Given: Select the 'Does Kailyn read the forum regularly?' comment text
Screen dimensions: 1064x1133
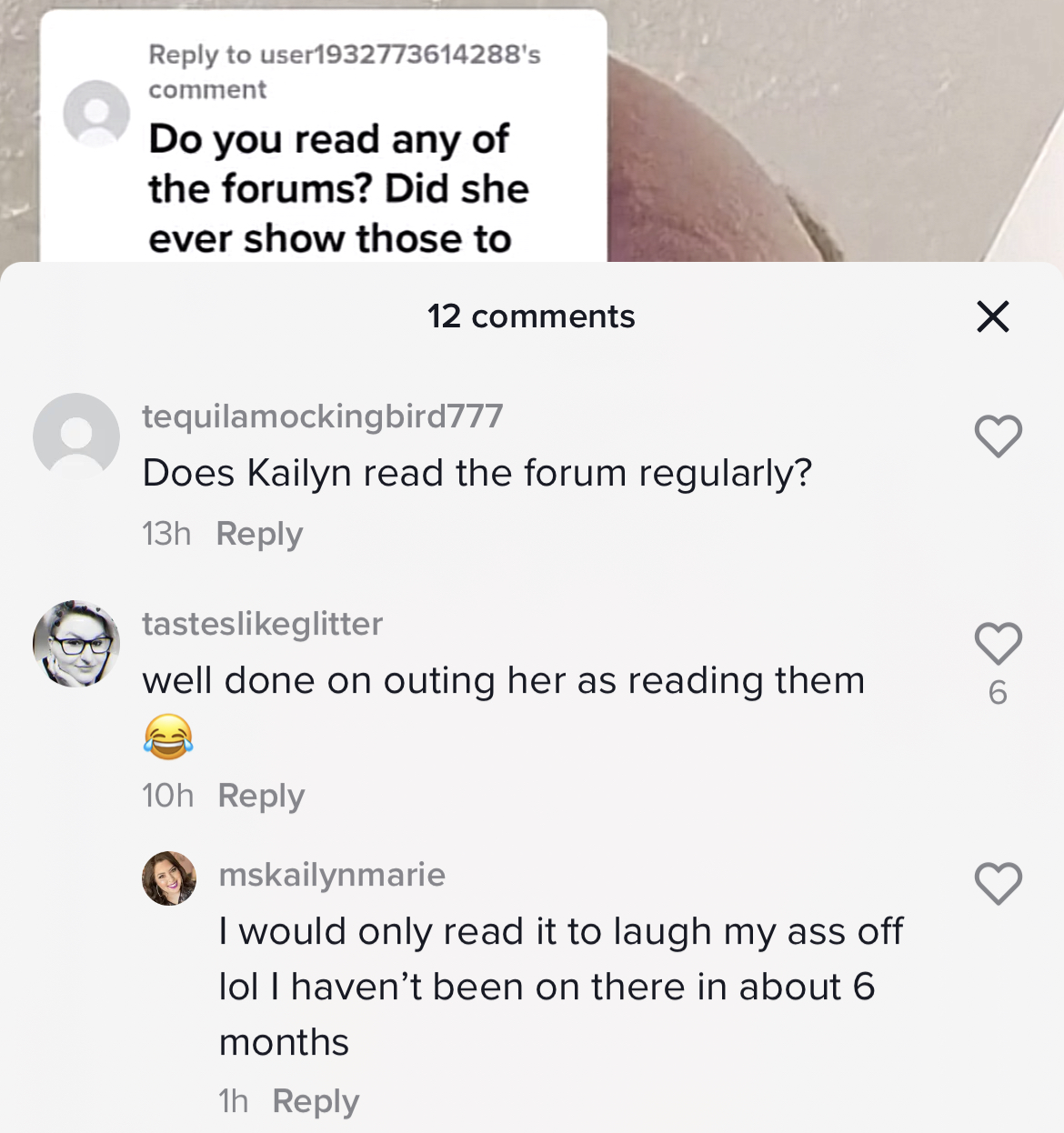Looking at the screenshot, I should [x=477, y=474].
